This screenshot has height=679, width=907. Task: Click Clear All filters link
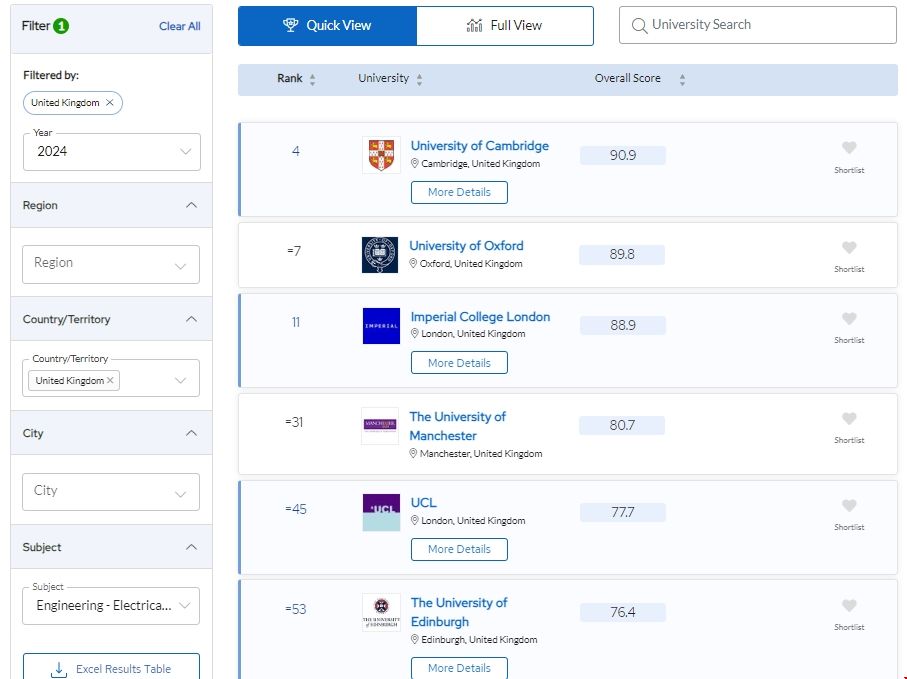pos(179,26)
